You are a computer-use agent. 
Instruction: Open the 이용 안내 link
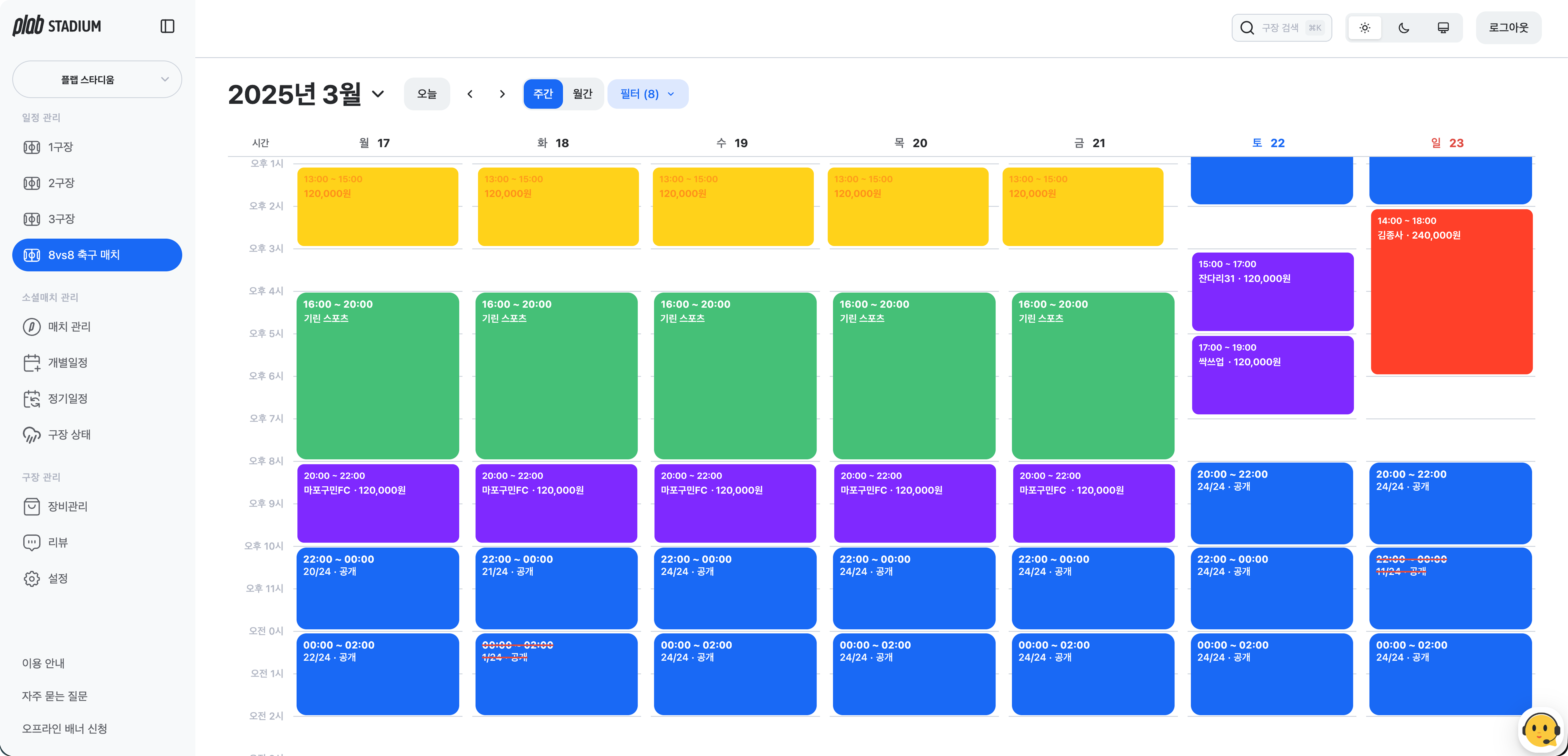click(x=43, y=663)
